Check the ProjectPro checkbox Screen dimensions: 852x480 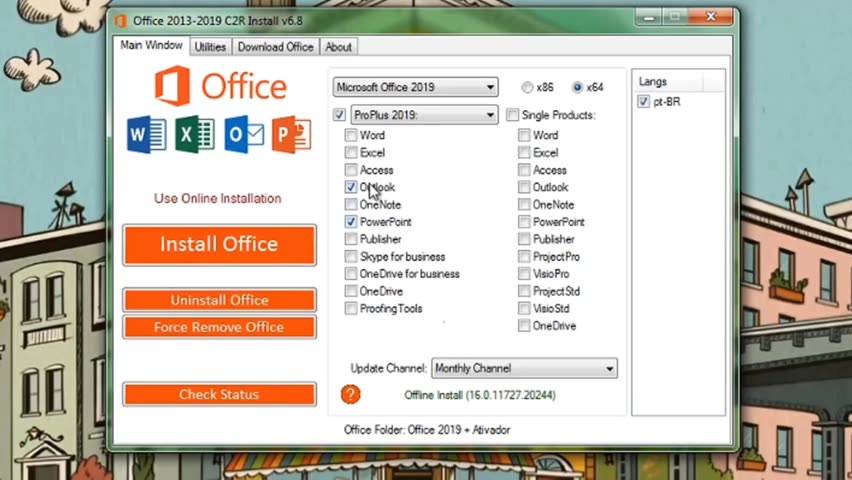pyautogui.click(x=524, y=257)
